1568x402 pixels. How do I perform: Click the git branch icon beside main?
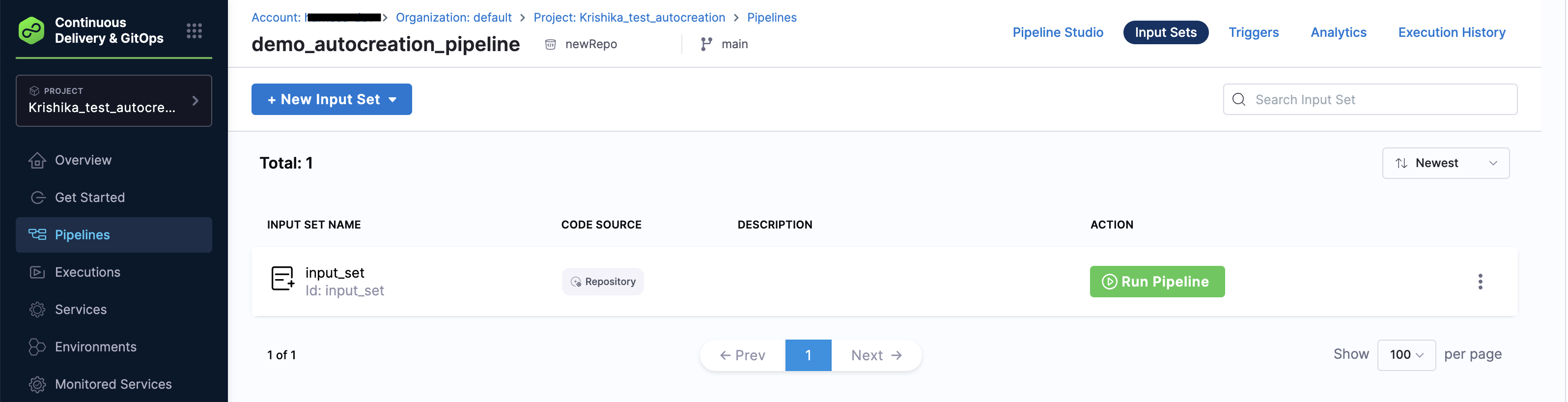[706, 44]
